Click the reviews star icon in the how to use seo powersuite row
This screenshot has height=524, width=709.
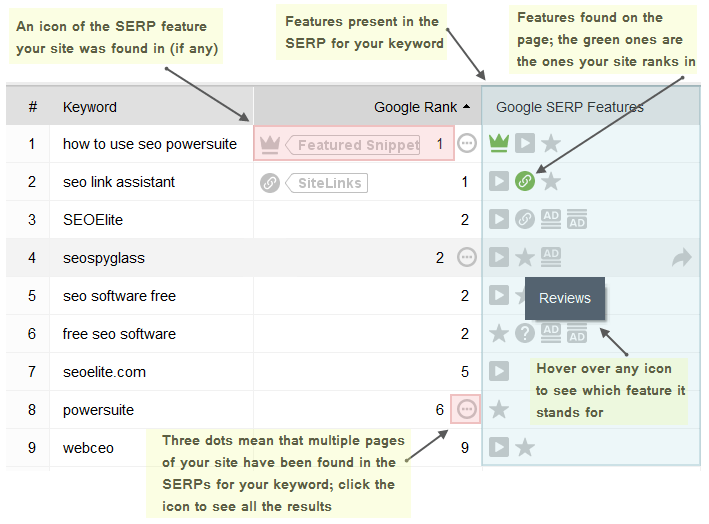(x=551, y=144)
